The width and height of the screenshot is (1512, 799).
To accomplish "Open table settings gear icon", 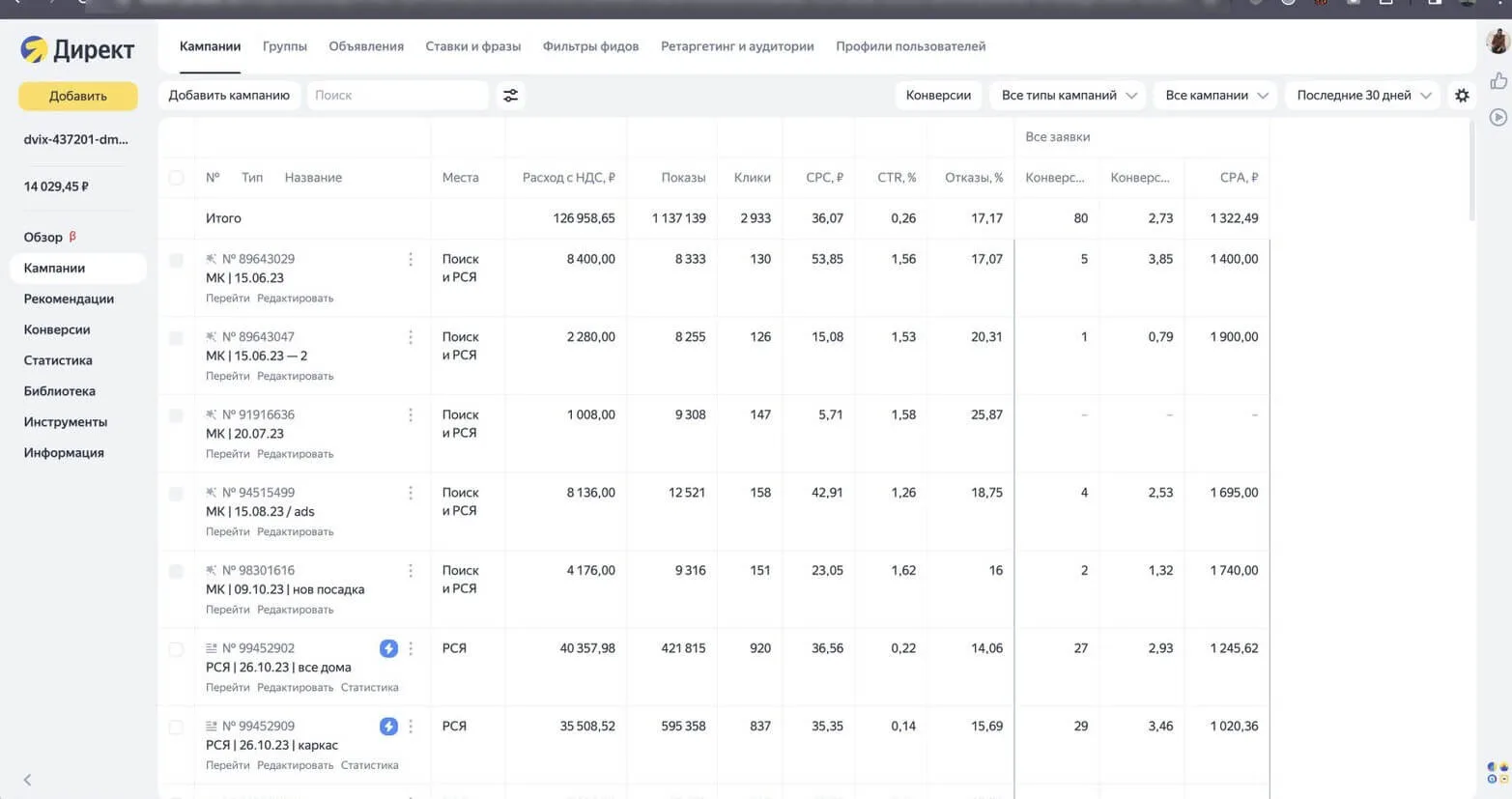I will pos(1462,96).
